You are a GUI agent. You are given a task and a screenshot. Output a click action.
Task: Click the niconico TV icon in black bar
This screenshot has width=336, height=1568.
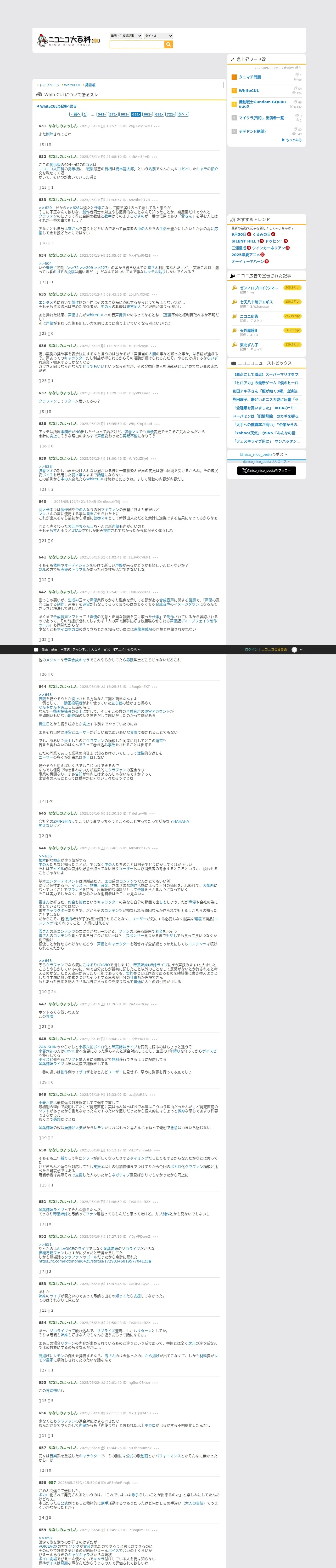36,649
